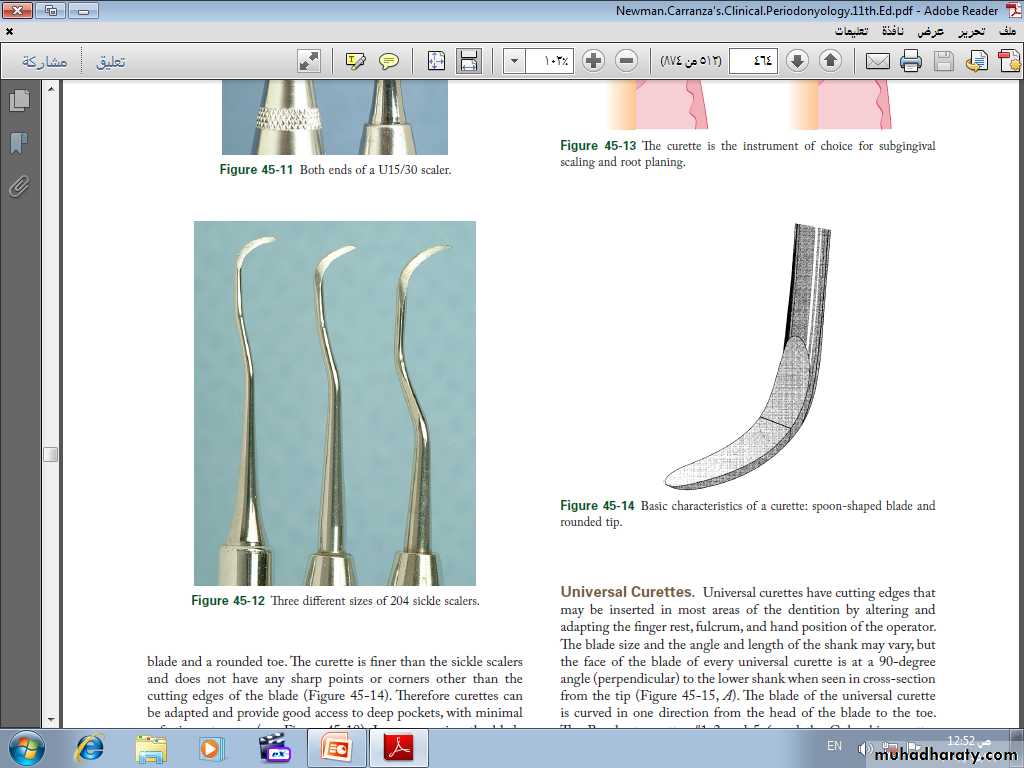The height and width of the screenshot is (768, 1024).
Task: Open the ملف (File) menu
Action: [x=1007, y=31]
